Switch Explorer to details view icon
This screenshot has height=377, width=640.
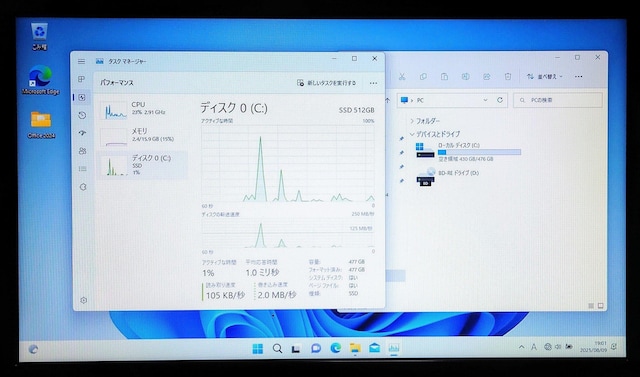click(x=591, y=306)
